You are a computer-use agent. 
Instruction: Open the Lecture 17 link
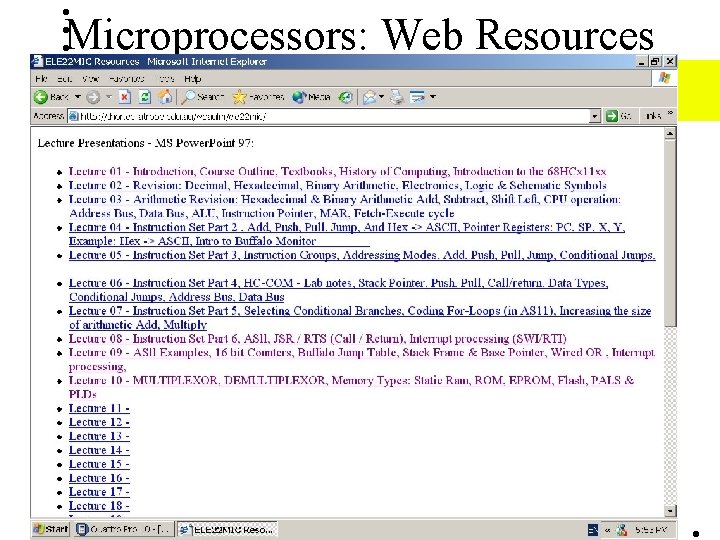tap(99, 492)
